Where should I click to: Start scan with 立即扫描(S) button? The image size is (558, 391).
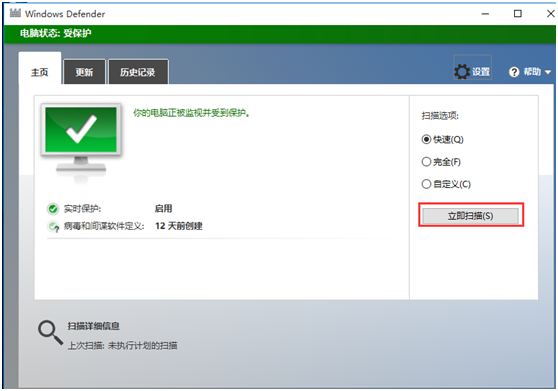(470, 216)
